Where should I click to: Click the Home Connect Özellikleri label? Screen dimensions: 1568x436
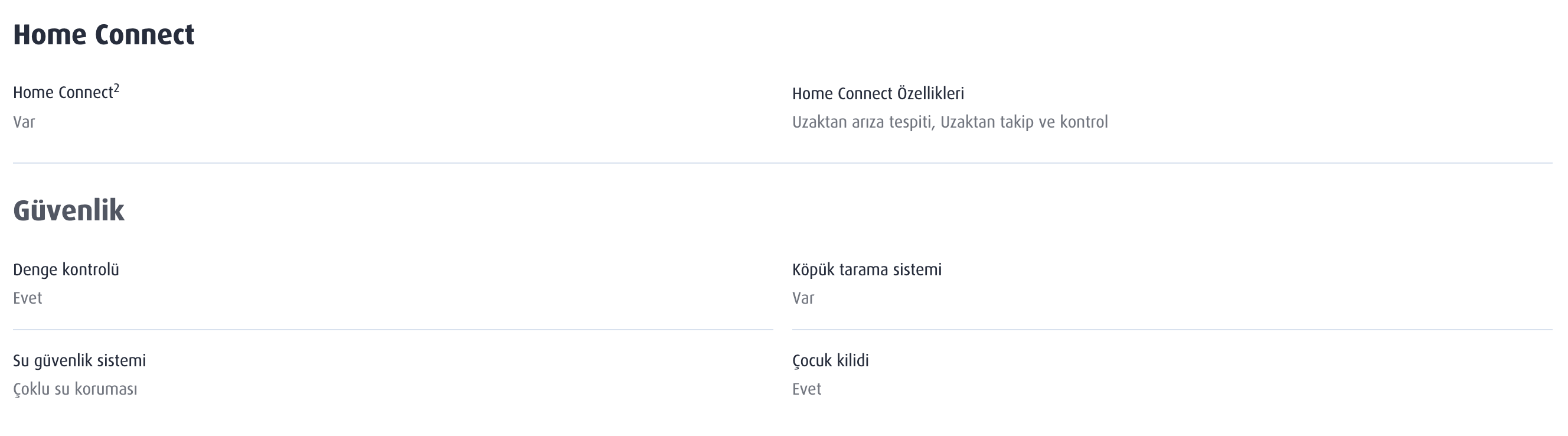point(878,94)
